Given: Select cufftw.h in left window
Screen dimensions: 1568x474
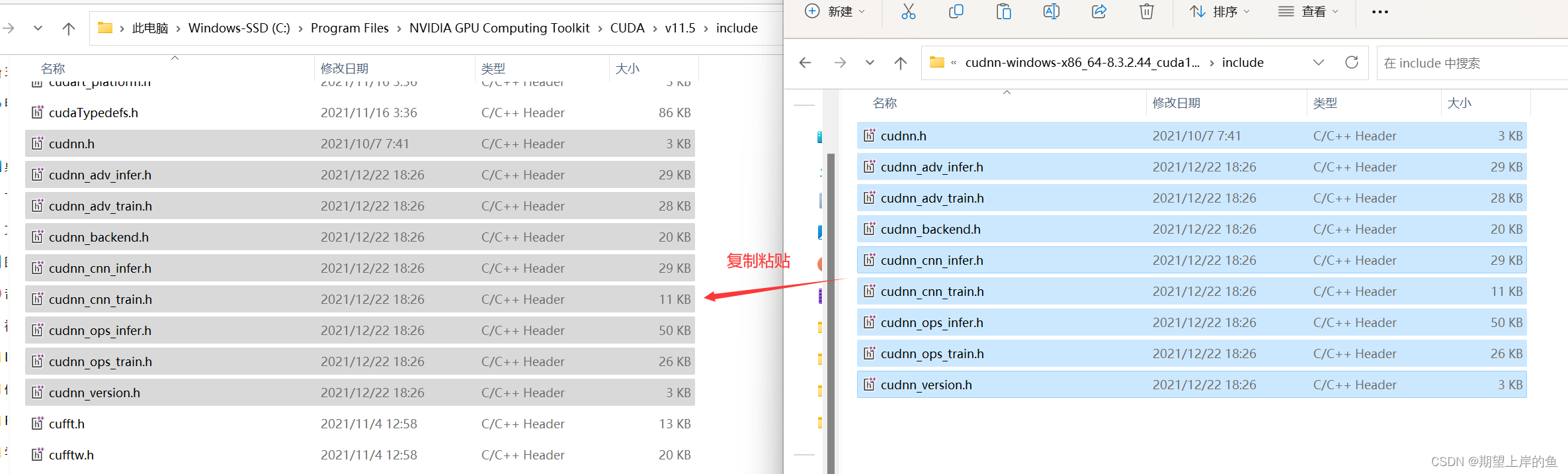Looking at the screenshot, I should point(360,455).
